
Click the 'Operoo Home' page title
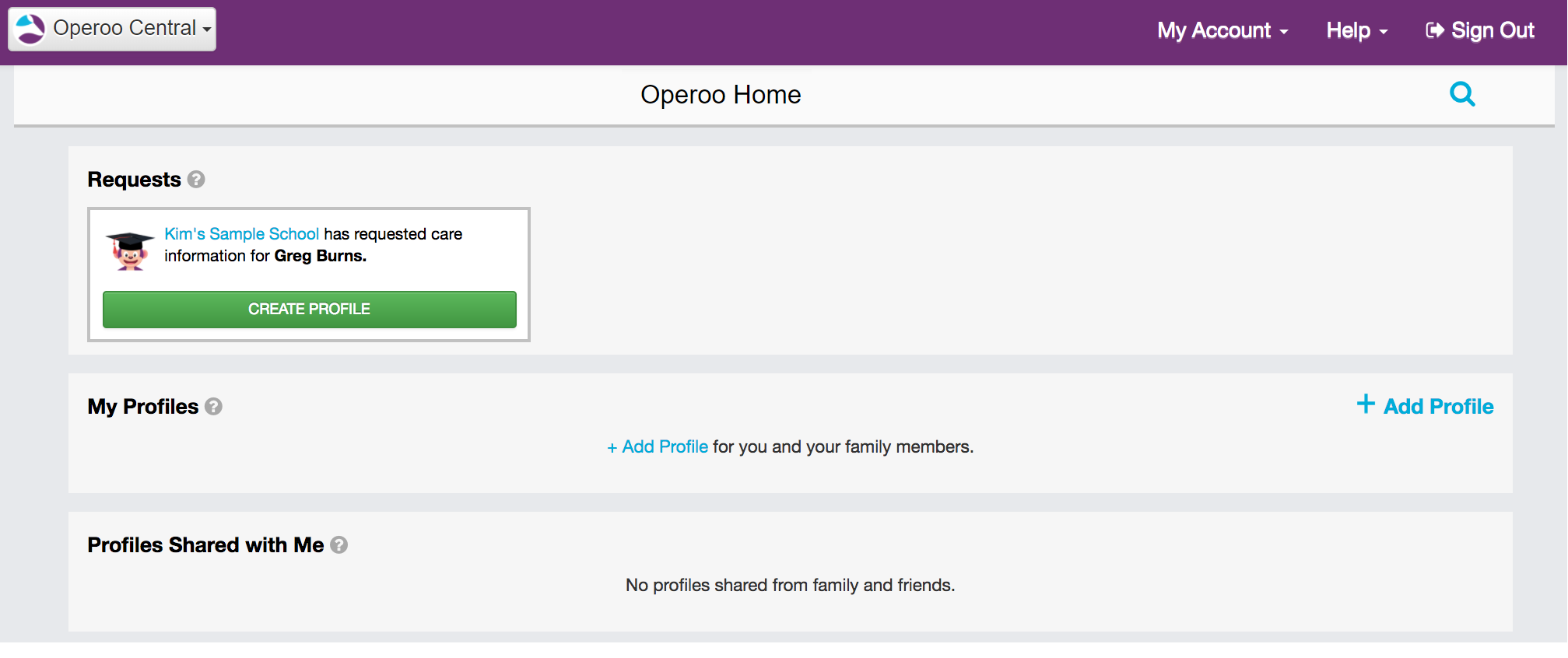pos(721,95)
